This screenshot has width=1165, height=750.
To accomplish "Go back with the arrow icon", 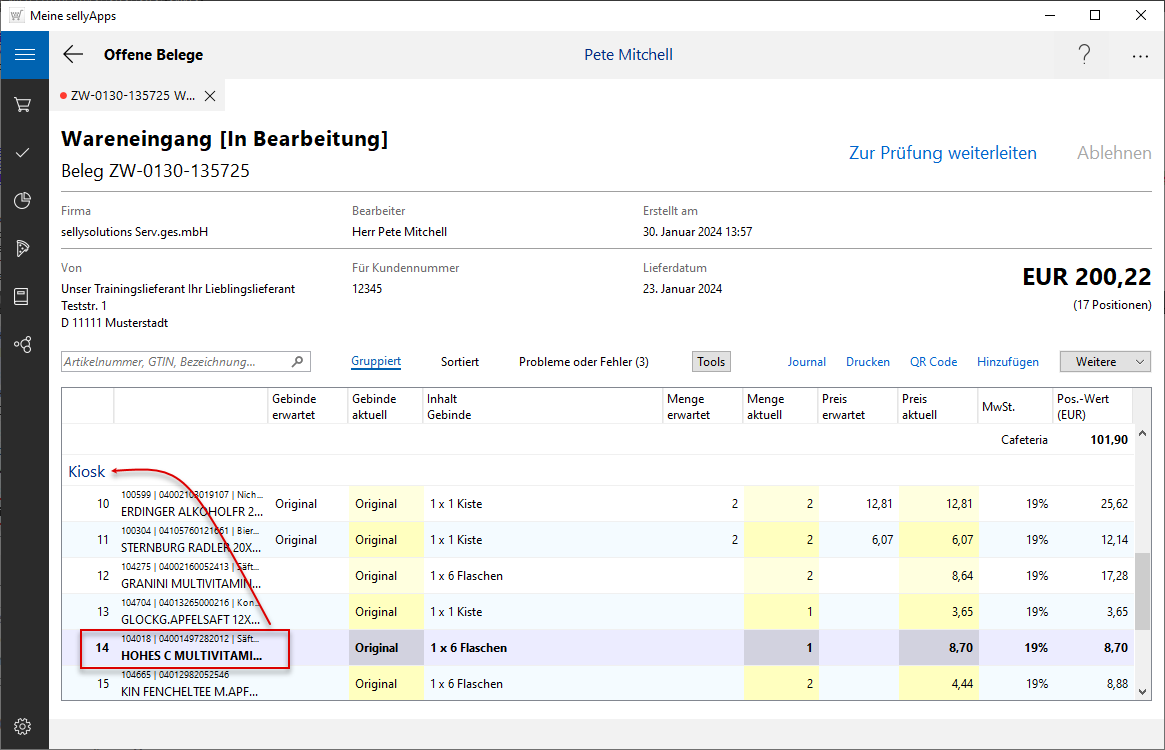I will tap(73, 55).
